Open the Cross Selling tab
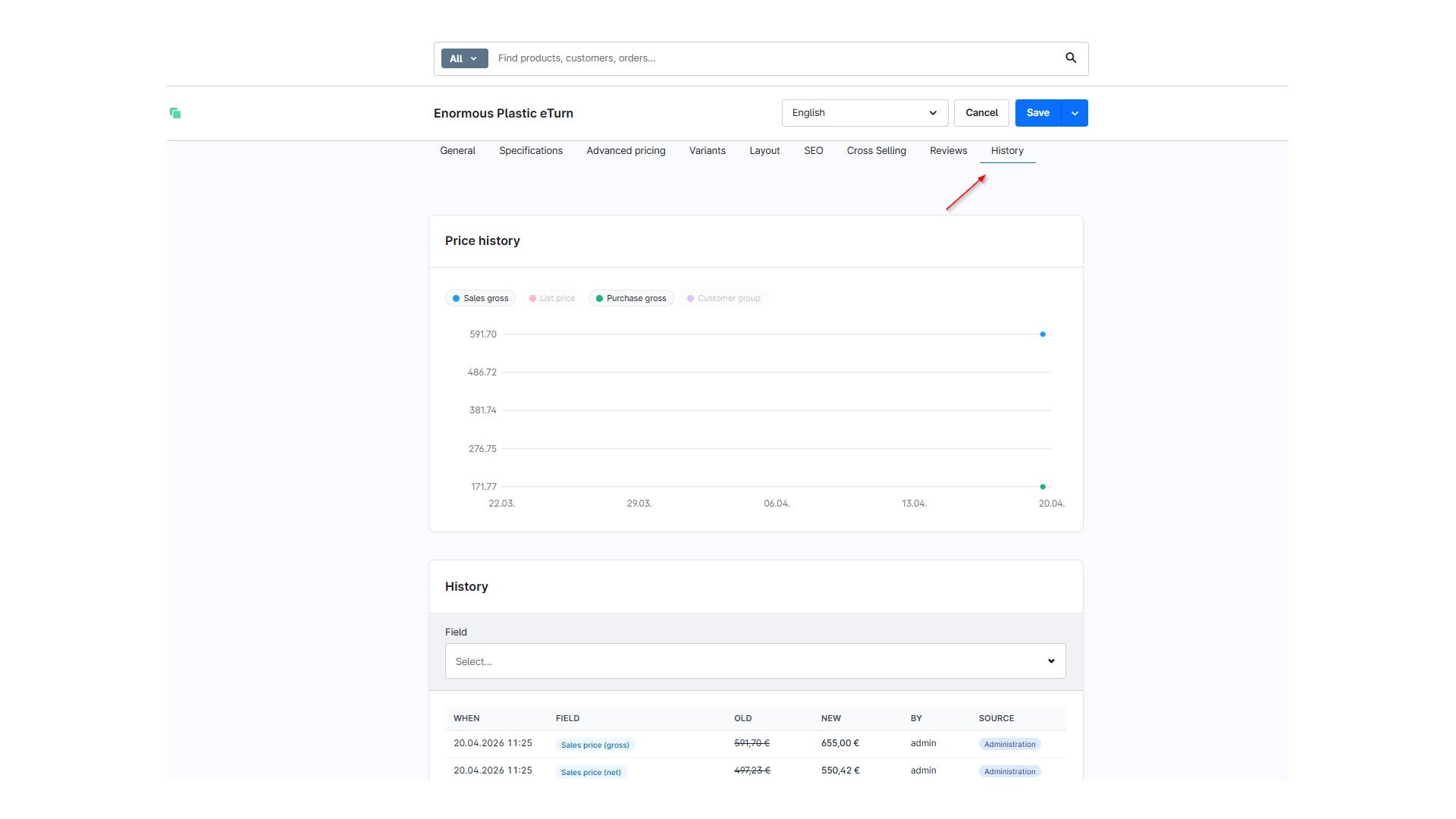The height and width of the screenshot is (819, 1456). click(x=877, y=151)
